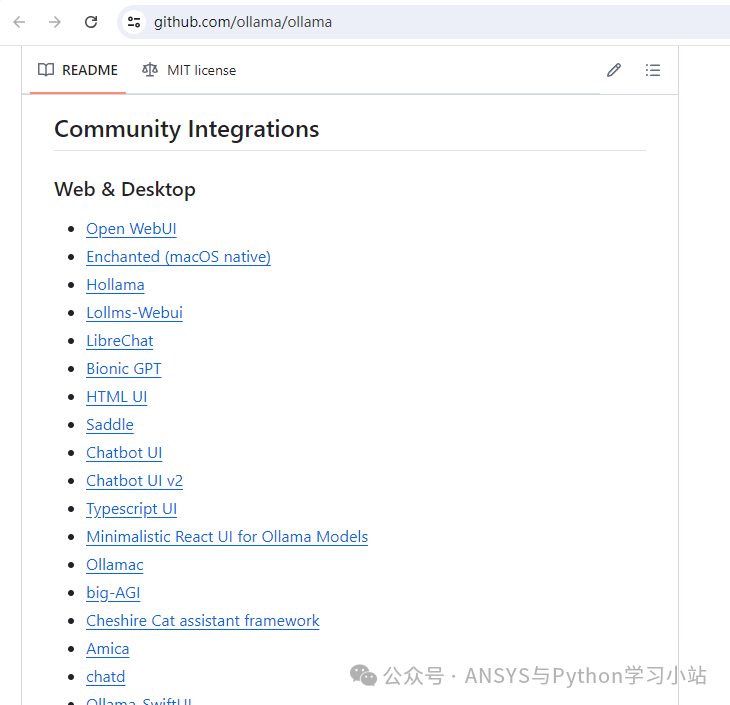730x705 pixels.
Task: Open the Open WebUI link
Action: click(x=131, y=229)
